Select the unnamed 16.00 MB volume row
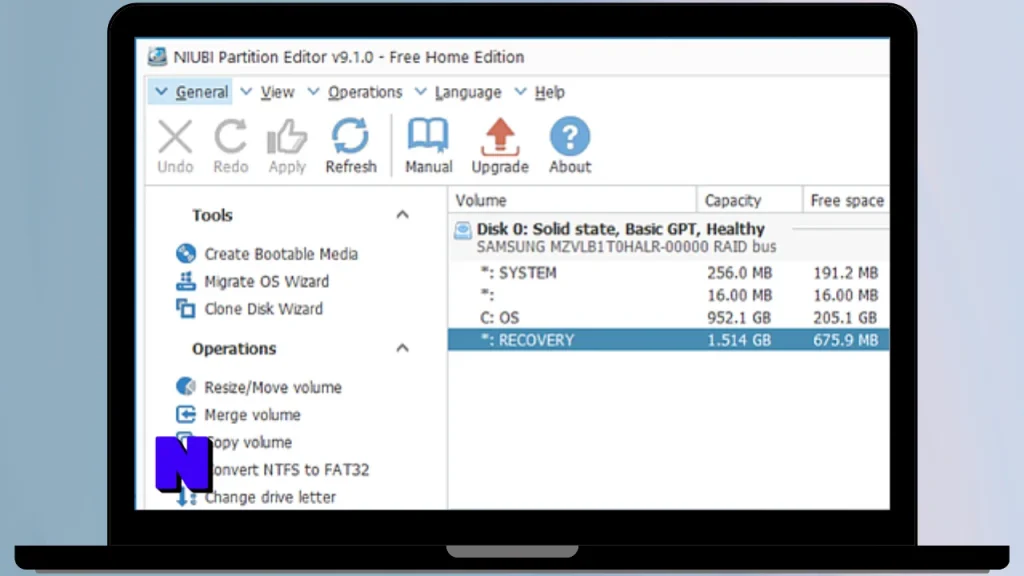 tap(669, 295)
